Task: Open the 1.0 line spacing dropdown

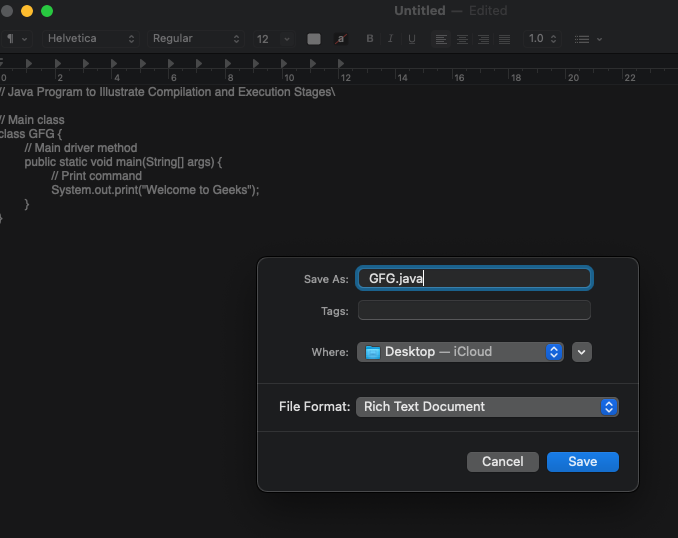Action: [542, 39]
